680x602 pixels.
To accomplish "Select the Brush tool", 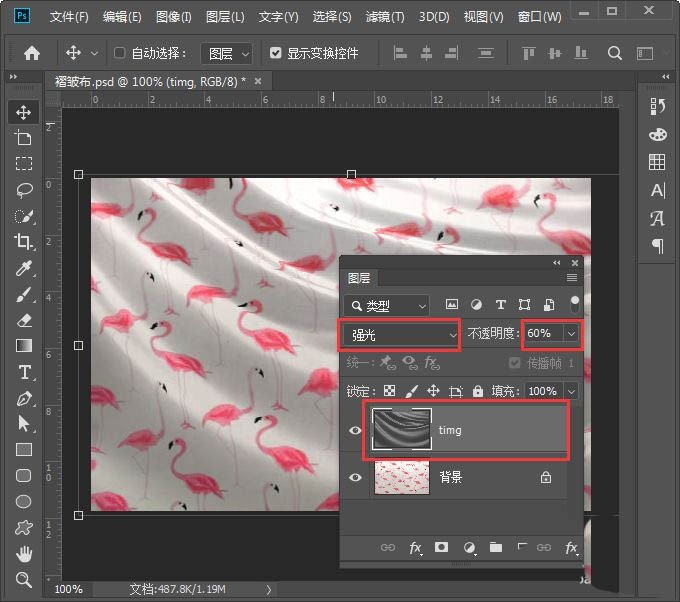I will [x=23, y=294].
